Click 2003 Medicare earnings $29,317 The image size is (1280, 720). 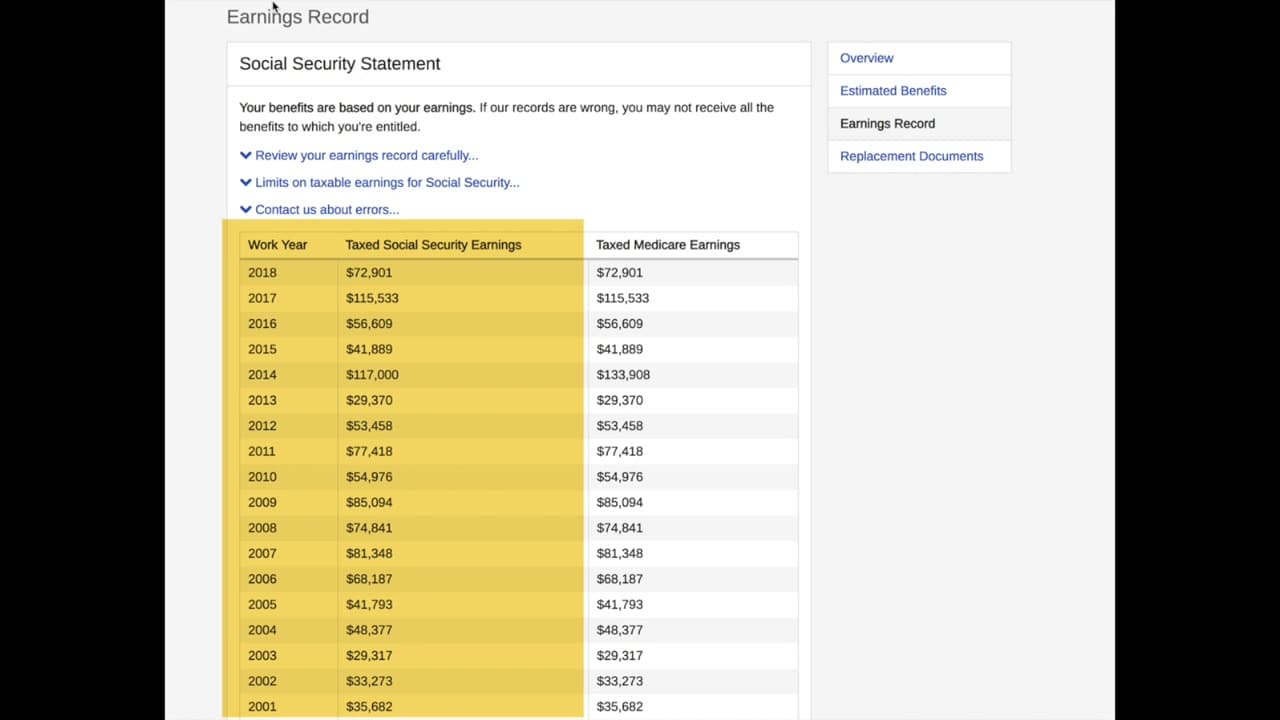tap(620, 655)
